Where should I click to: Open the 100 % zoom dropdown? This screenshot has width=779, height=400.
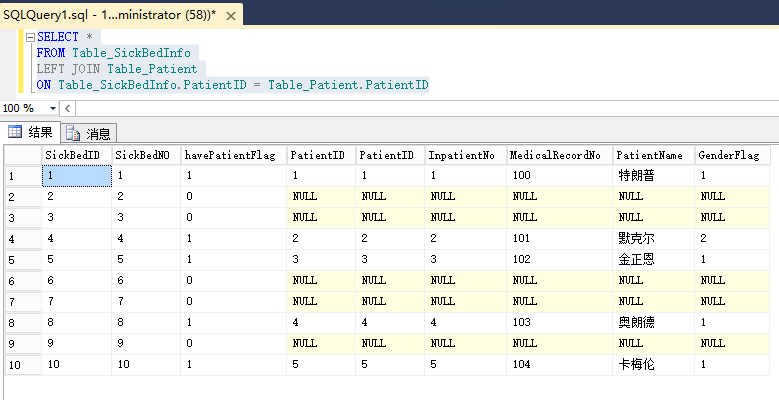(x=52, y=108)
